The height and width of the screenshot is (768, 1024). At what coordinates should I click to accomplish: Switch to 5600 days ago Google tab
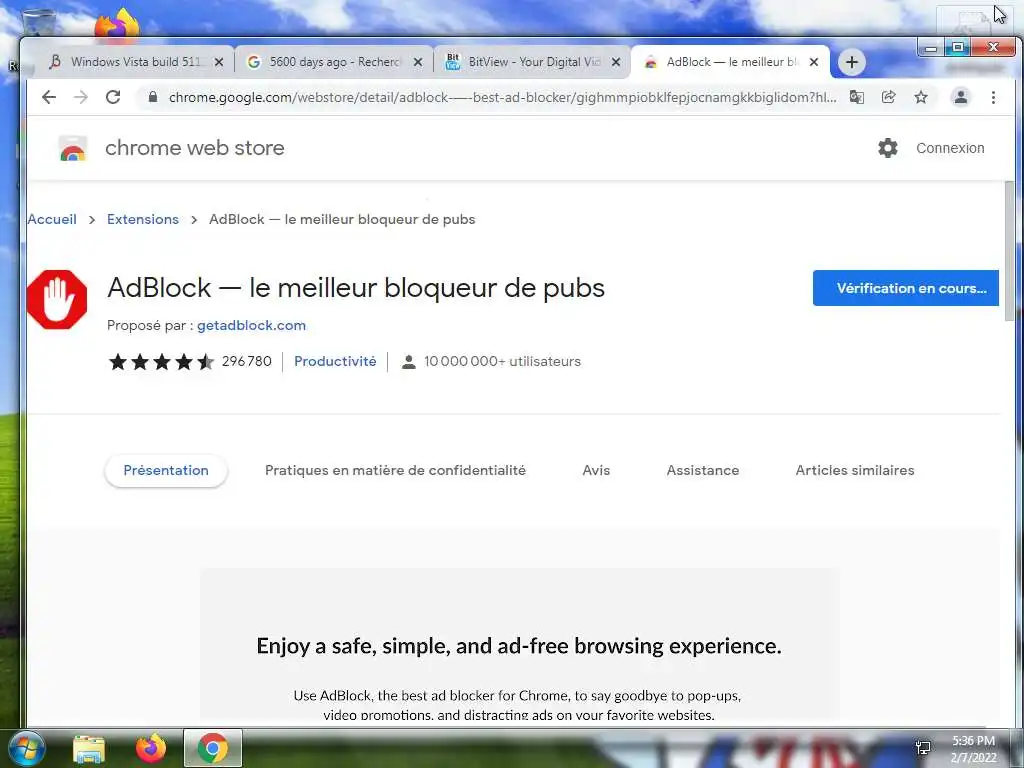click(x=333, y=62)
